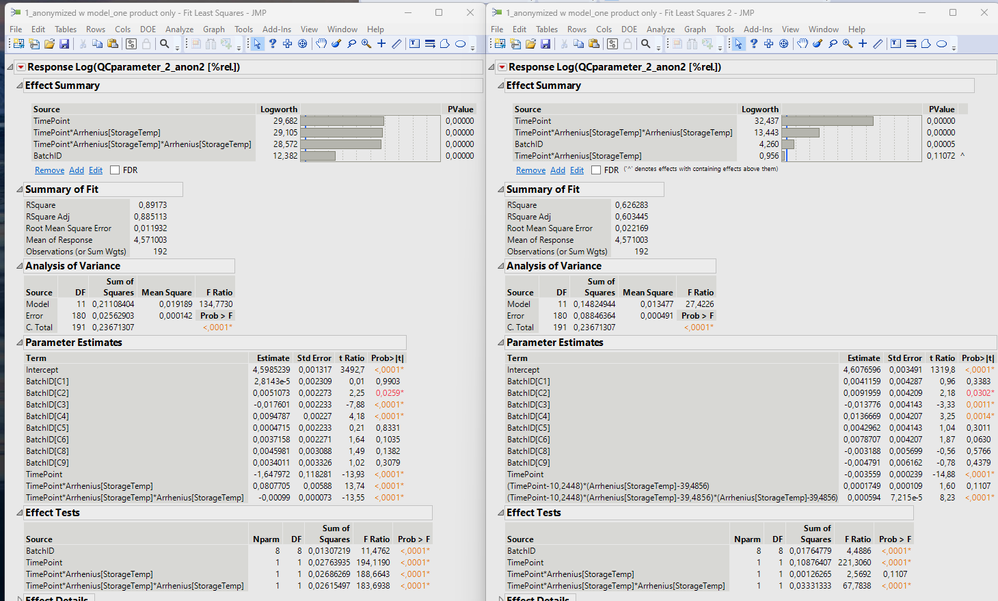Image resolution: width=998 pixels, height=601 pixels.
Task: Enable FDR checkbox in right window
Action: pyautogui.click(x=594, y=171)
